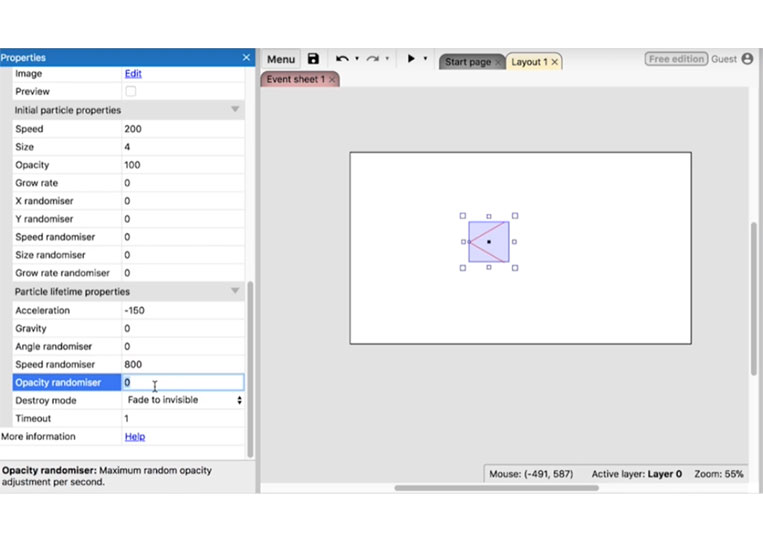Collapse Initial particle properties section
The width and height of the screenshot is (763, 541).
[235, 109]
